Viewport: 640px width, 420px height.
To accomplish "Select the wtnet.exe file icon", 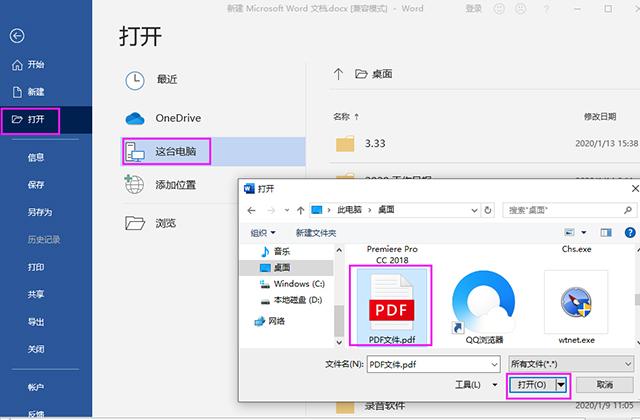I will click(576, 308).
